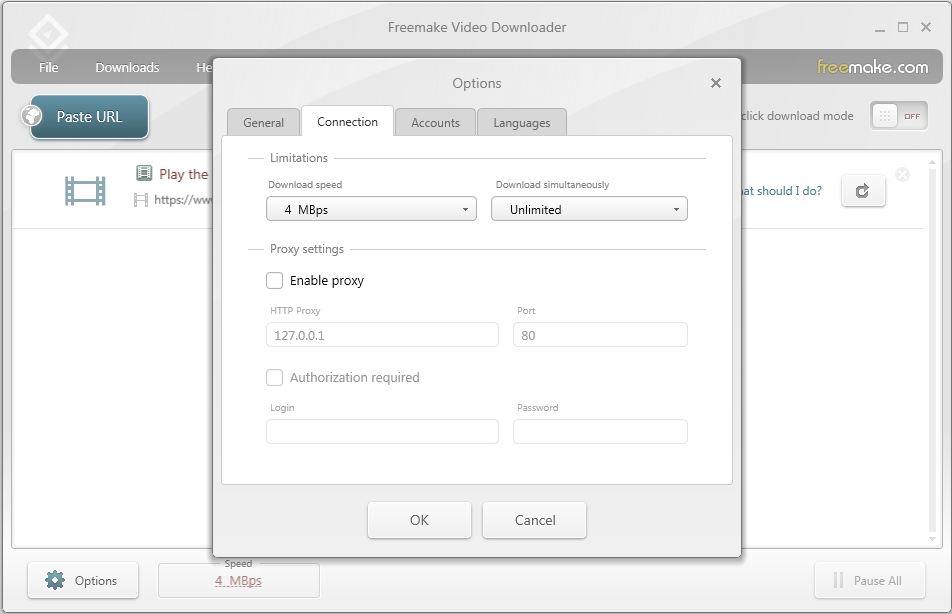
Task: Click the film strip video thumbnail icon
Action: pyautogui.click(x=85, y=191)
